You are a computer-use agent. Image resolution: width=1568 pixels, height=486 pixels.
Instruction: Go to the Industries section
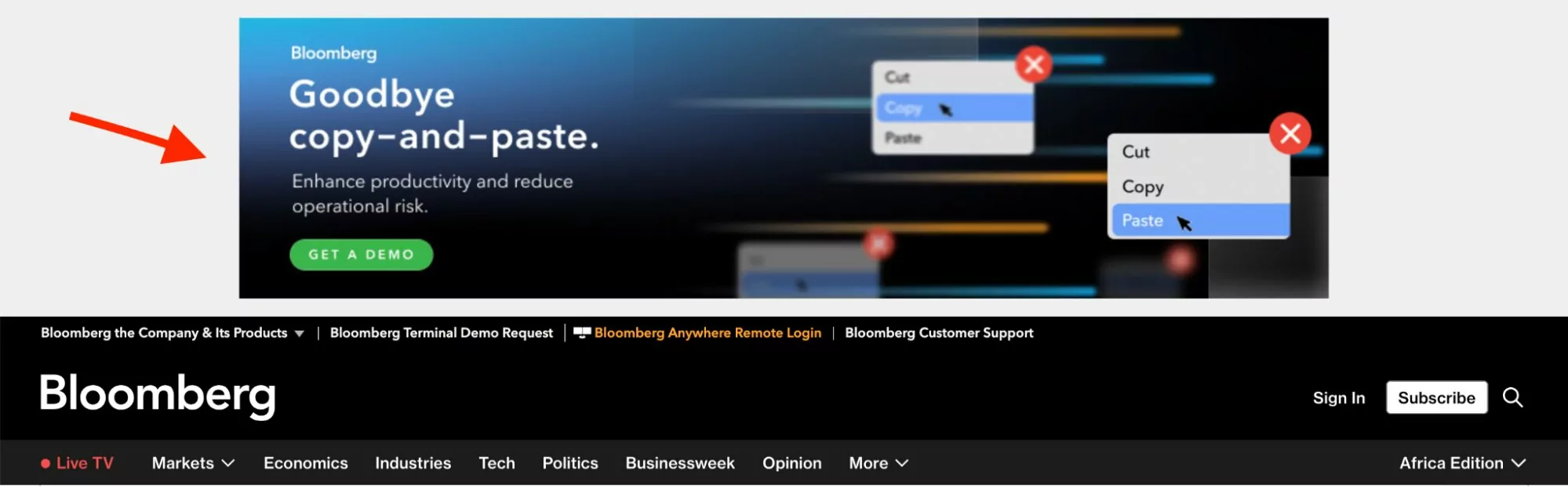(413, 463)
